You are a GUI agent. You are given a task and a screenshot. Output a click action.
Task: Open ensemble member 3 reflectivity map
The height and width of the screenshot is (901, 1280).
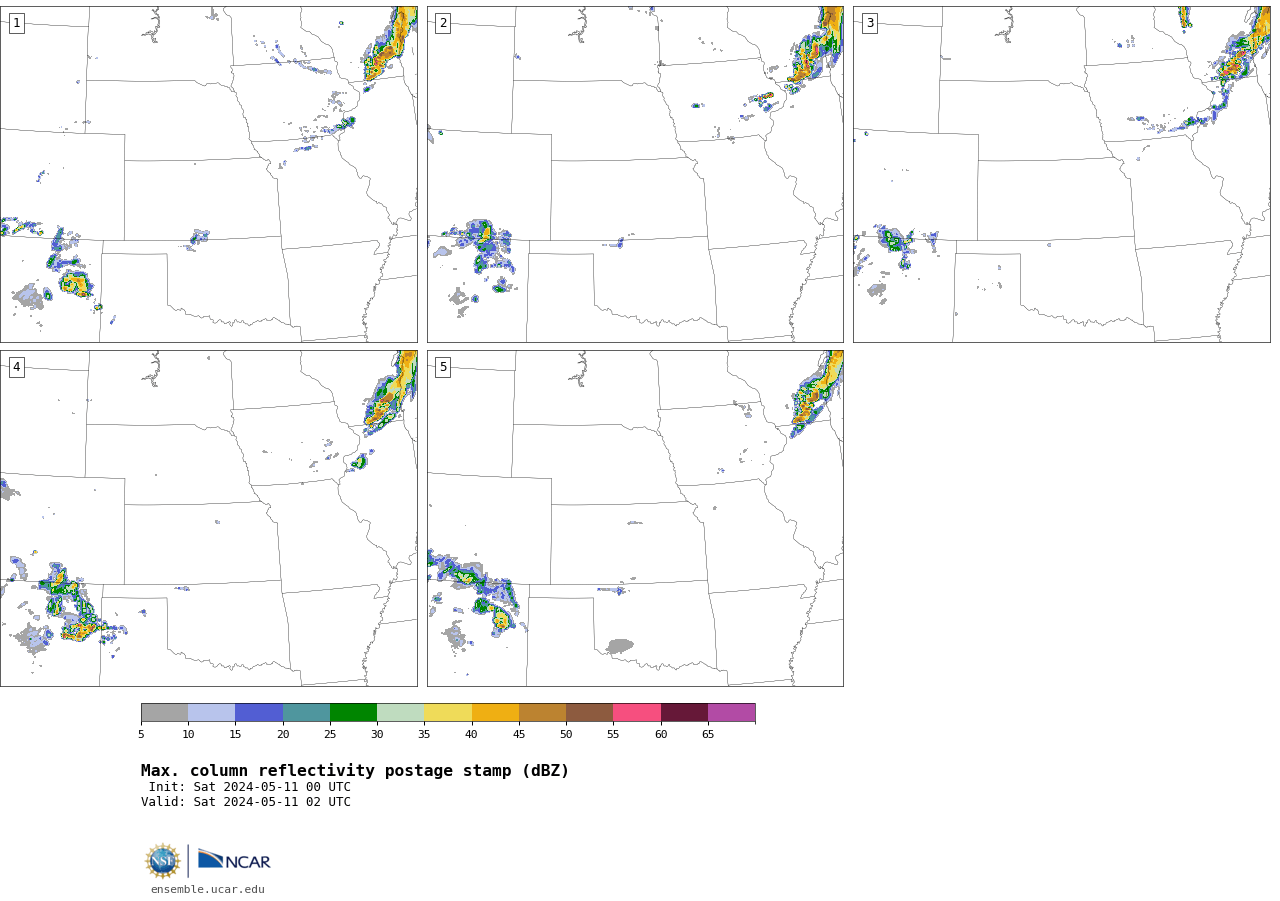1062,174
